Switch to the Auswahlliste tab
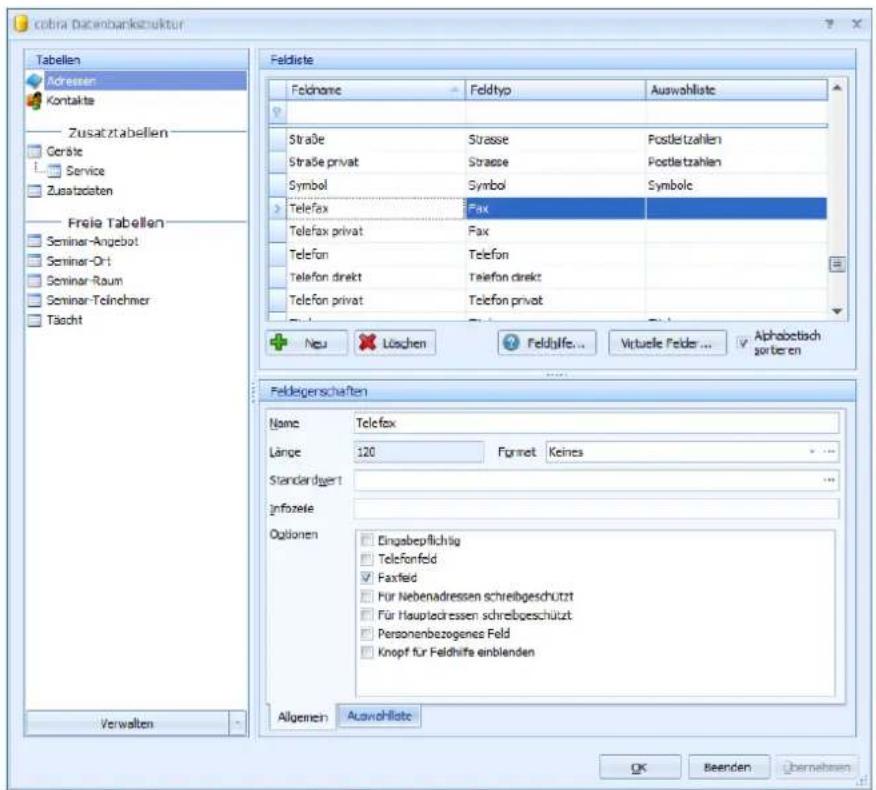The height and width of the screenshot is (790, 876). point(379,716)
